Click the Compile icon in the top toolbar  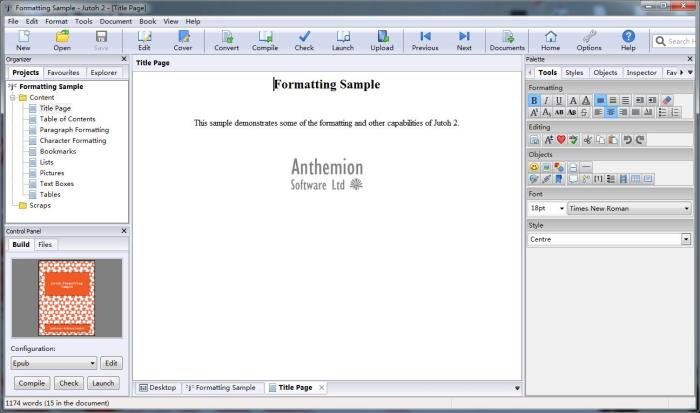coord(265,40)
